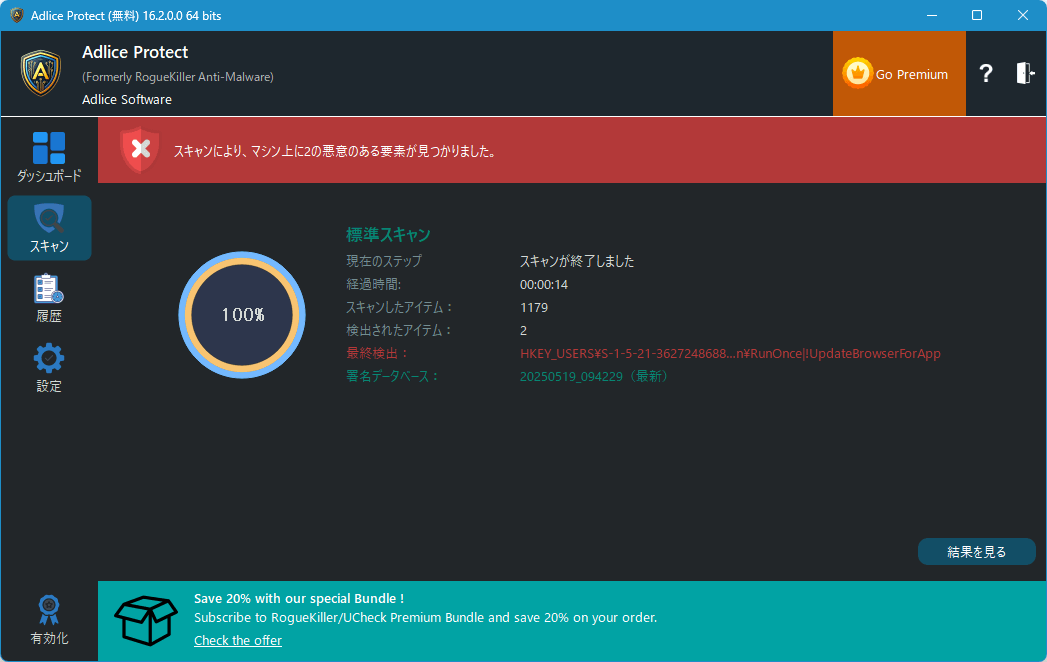This screenshot has height=662, width=1047.
Task: Click the 標準スキャン heading
Action: [388, 234]
